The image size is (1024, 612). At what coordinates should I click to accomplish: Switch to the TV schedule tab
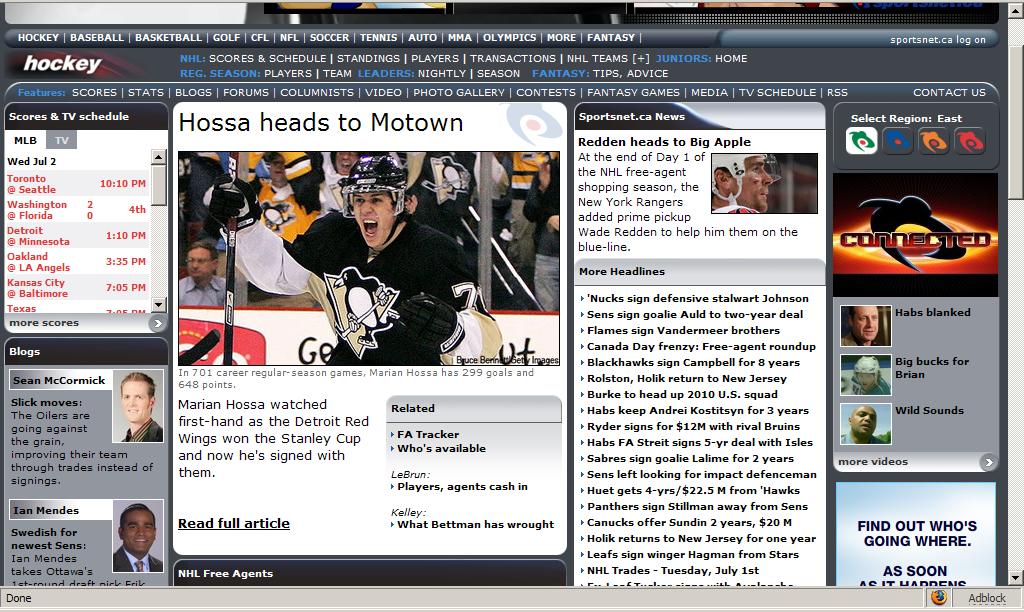pos(61,140)
